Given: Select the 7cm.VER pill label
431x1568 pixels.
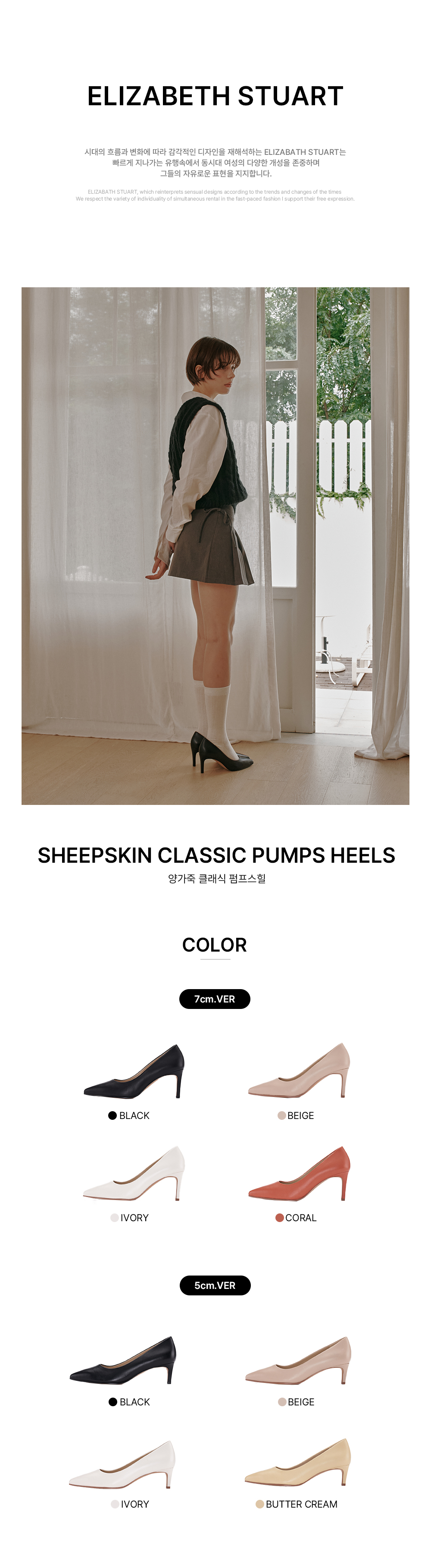Looking at the screenshot, I should [x=215, y=999].
